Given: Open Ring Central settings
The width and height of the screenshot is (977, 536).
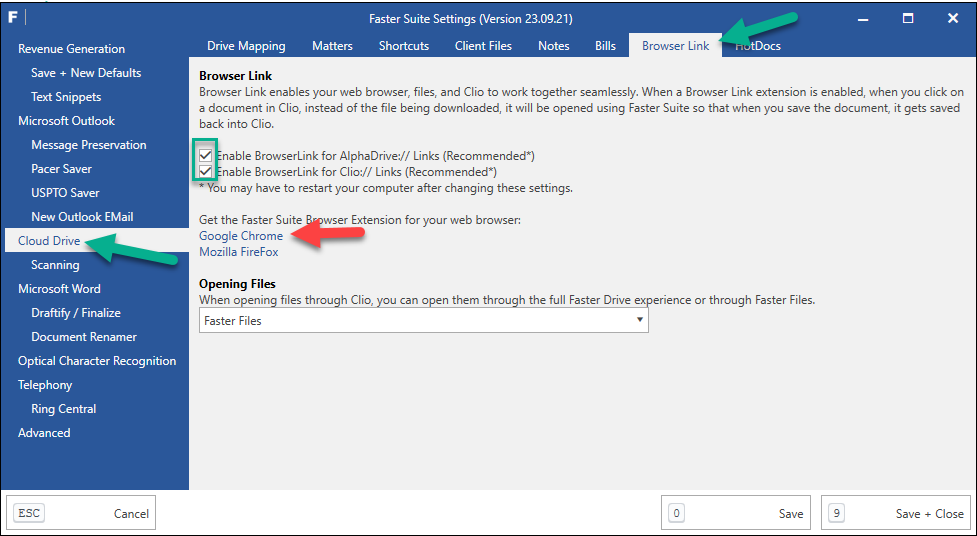Looking at the screenshot, I should 64,409.
